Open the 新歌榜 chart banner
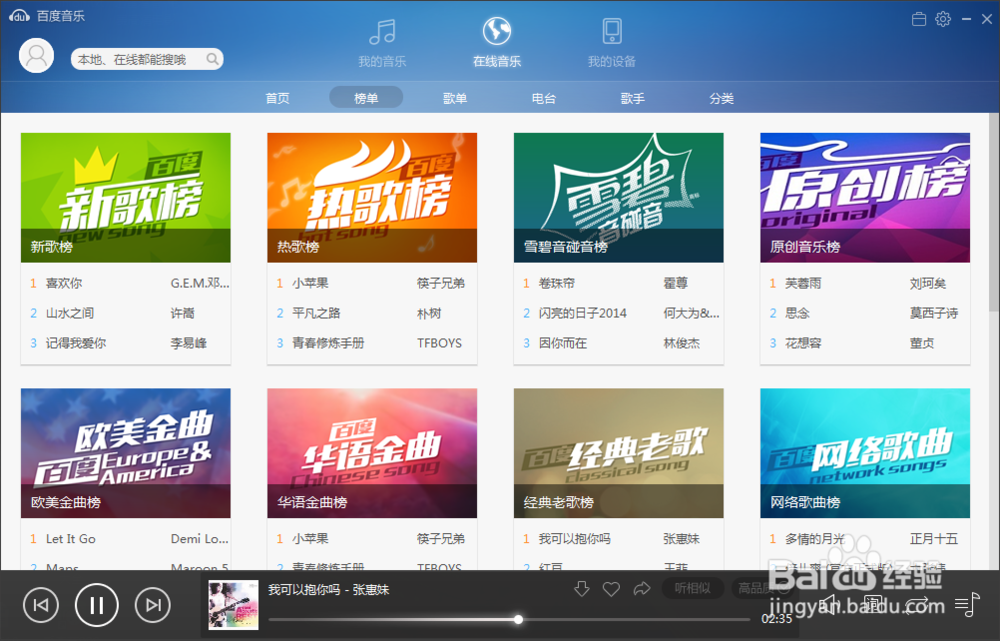The height and width of the screenshot is (641, 1000). [126, 198]
